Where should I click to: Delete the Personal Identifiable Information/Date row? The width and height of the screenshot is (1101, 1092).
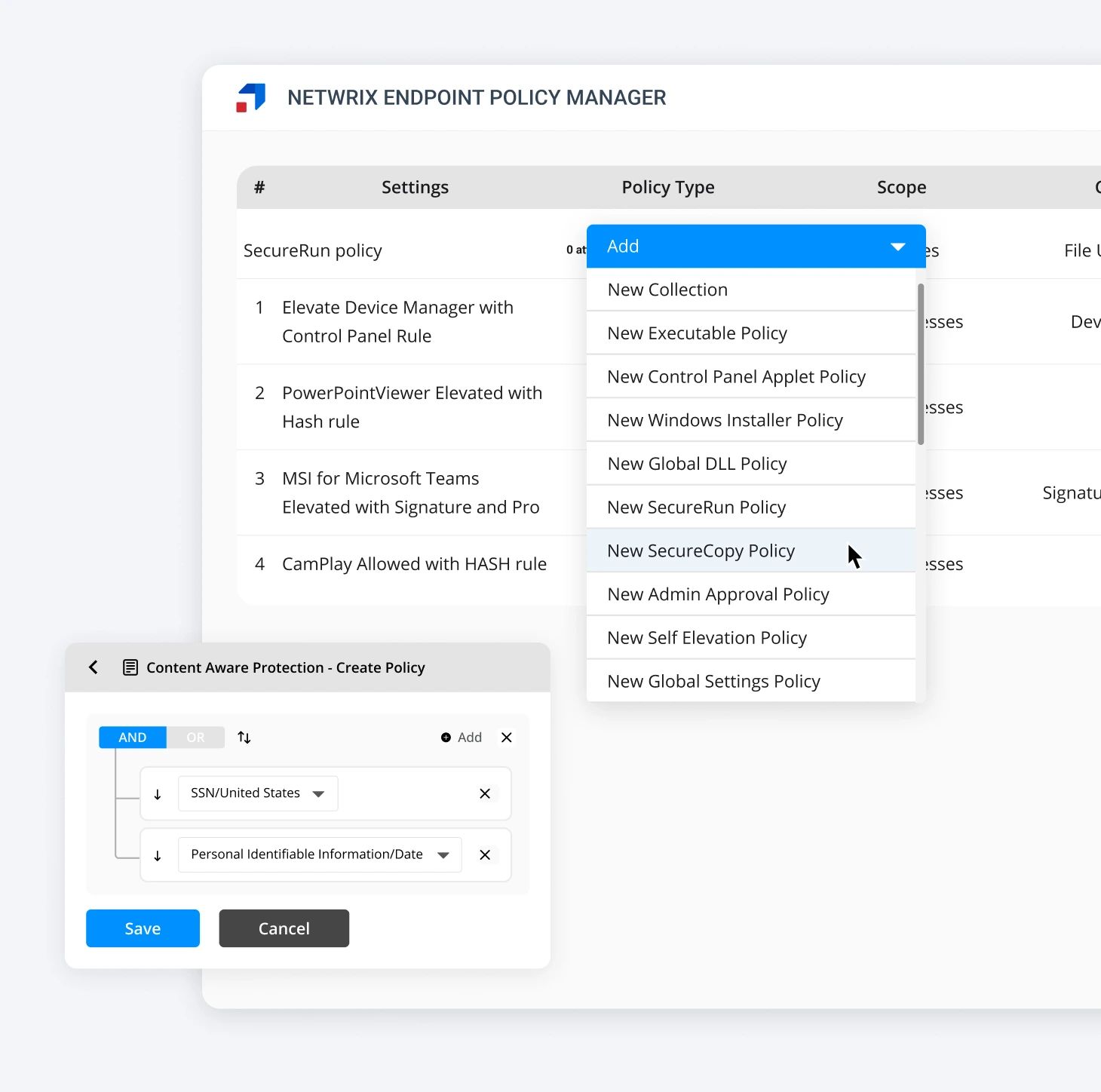pos(485,854)
